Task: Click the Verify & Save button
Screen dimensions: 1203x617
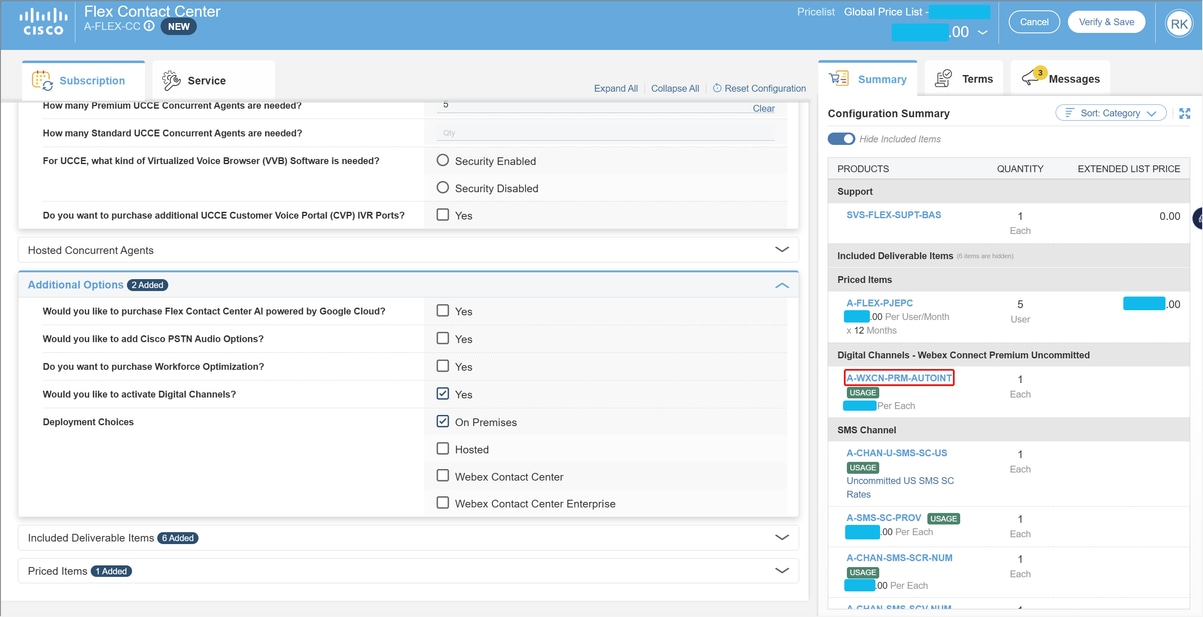Action: click(x=1106, y=22)
